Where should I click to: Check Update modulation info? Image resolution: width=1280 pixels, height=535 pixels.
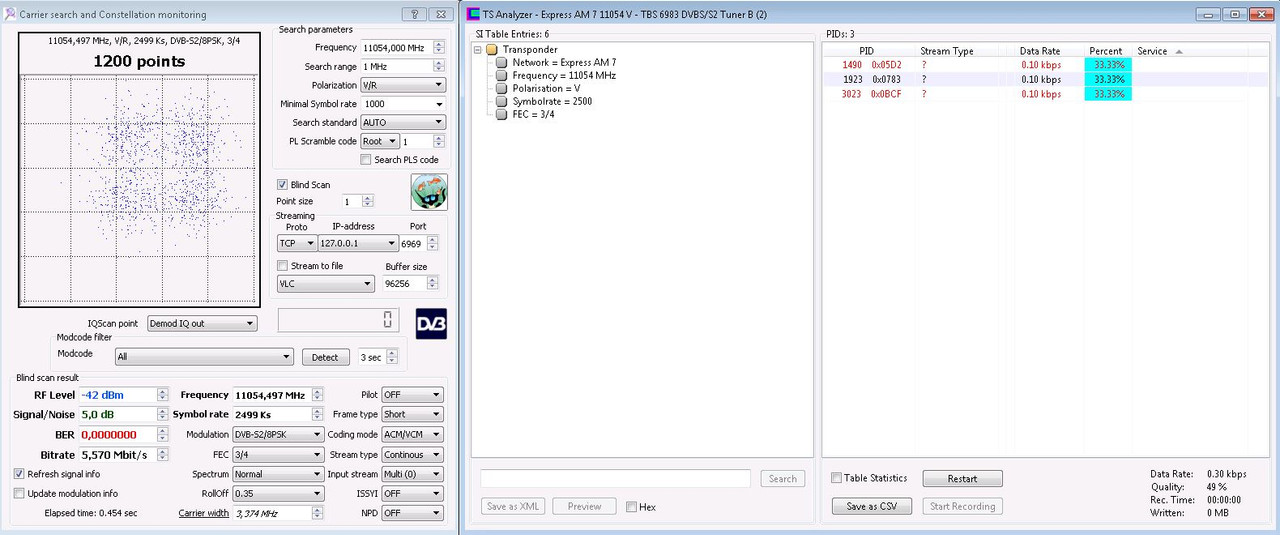point(19,493)
